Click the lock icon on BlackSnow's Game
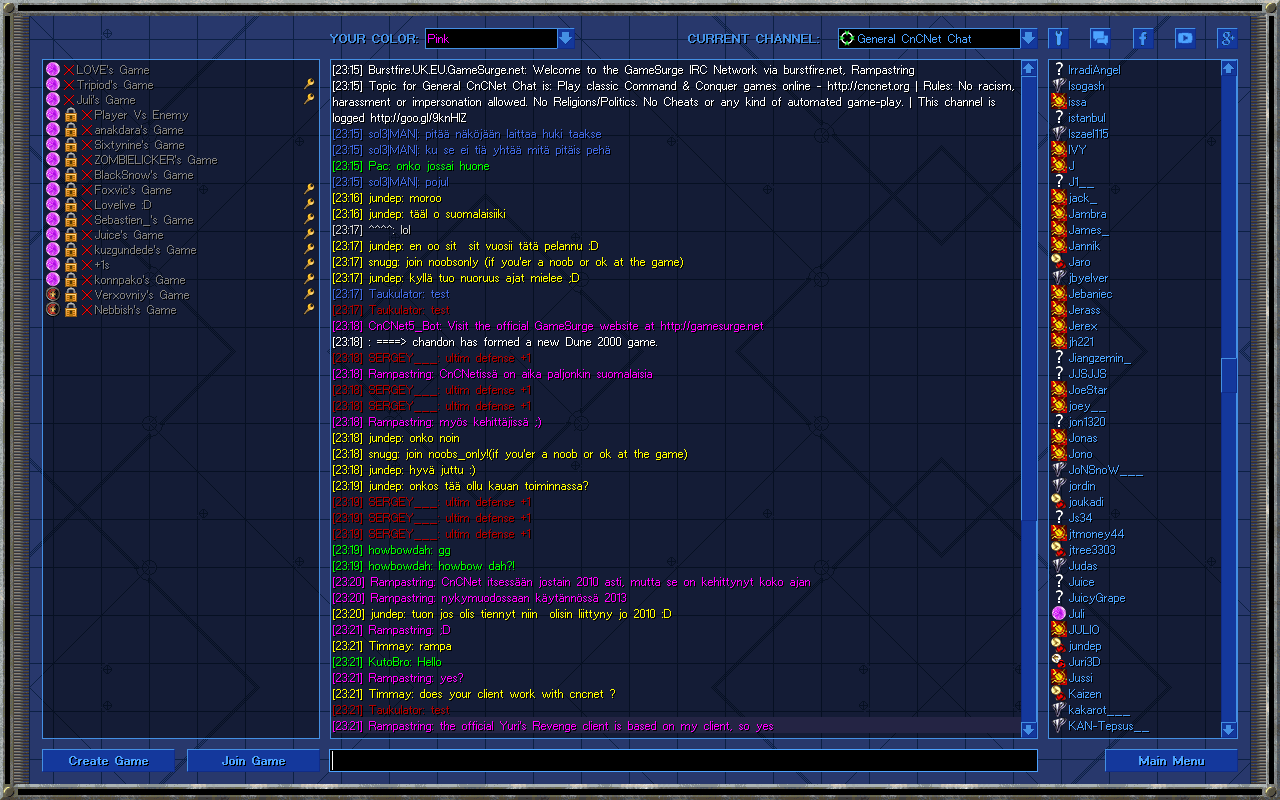The image size is (1280, 800). click(x=71, y=175)
